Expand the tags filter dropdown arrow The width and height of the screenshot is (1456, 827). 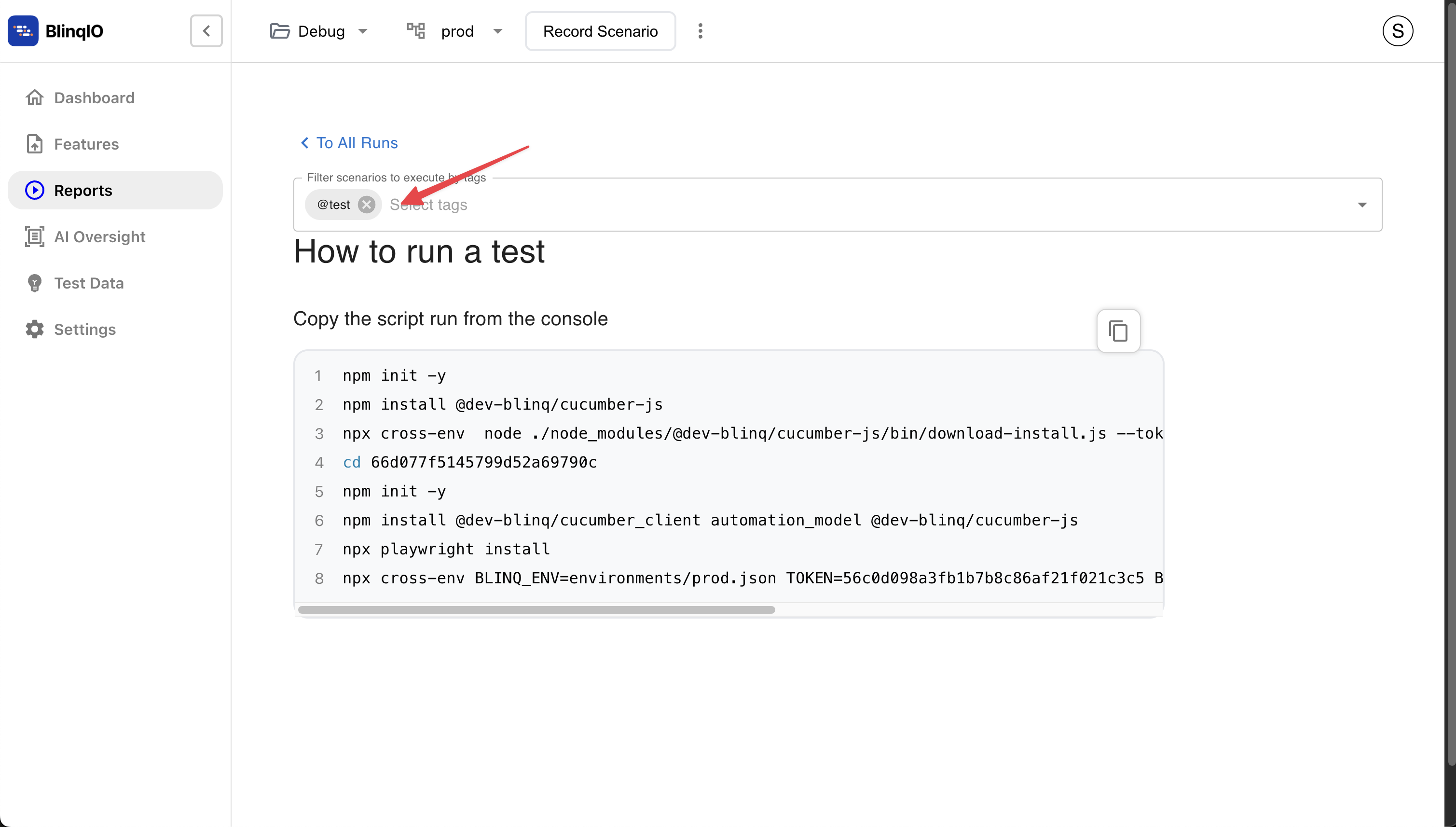tap(1362, 205)
